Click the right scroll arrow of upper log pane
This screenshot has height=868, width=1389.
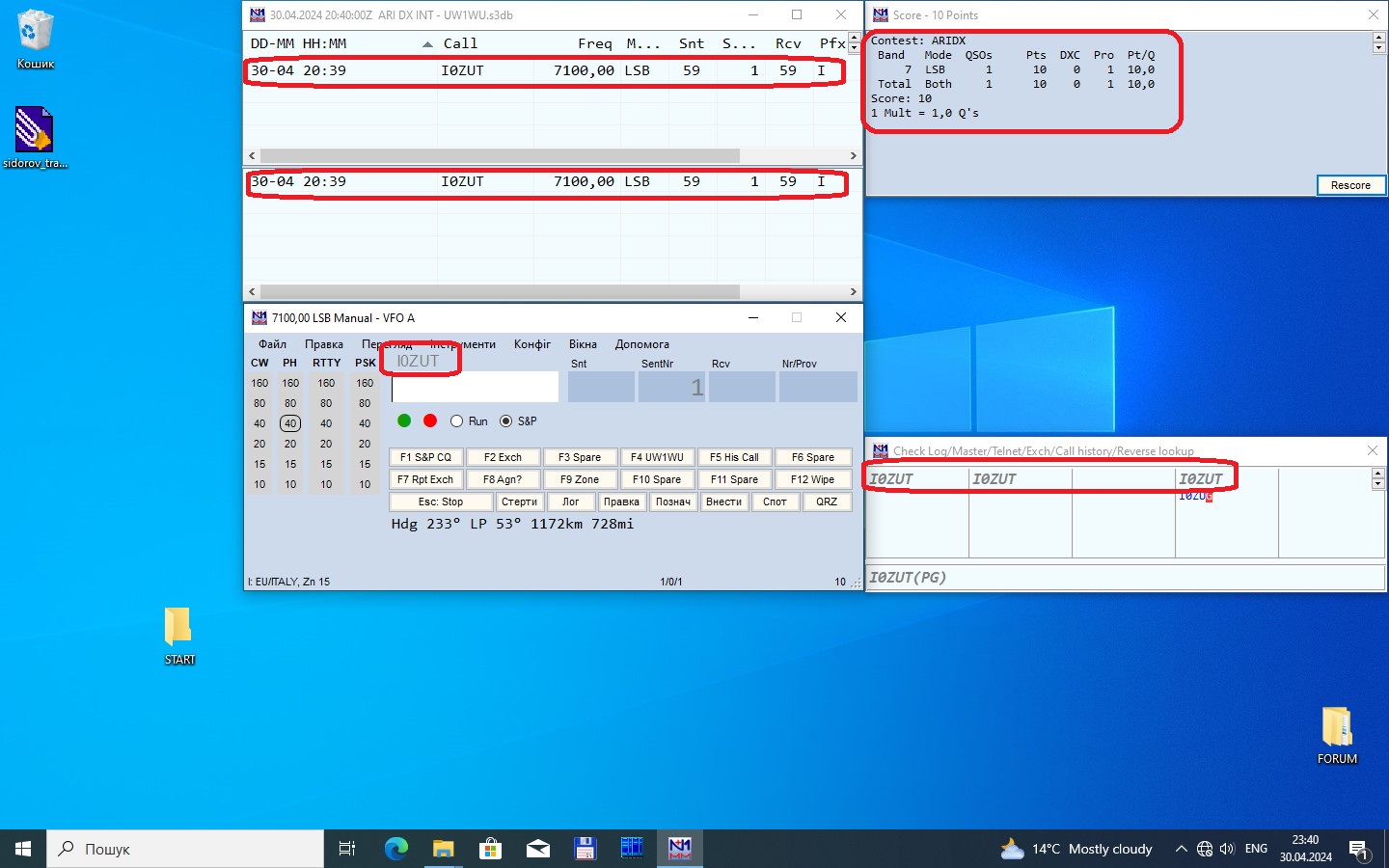[853, 155]
